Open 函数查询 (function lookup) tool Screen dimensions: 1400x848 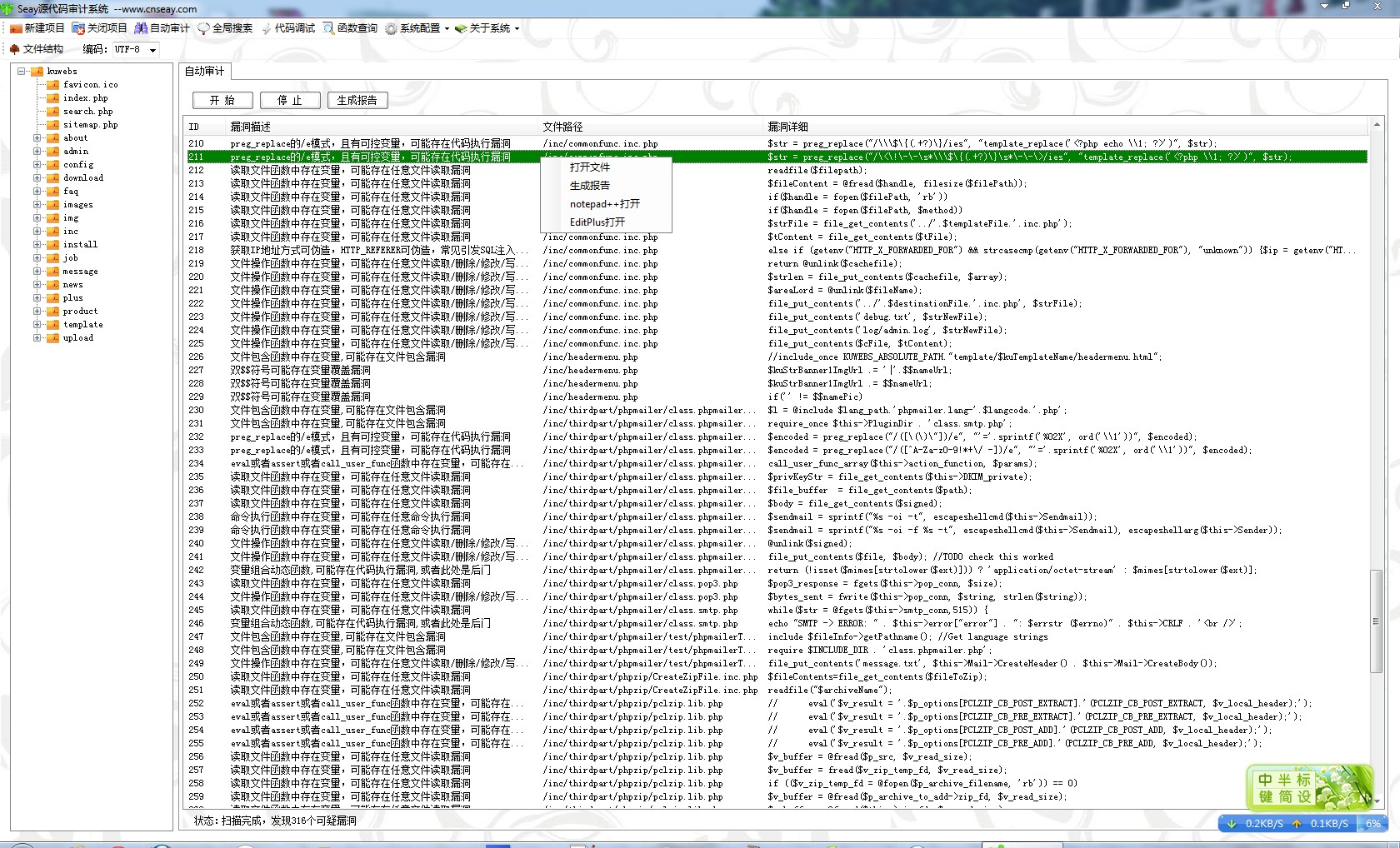pyautogui.click(x=329, y=28)
